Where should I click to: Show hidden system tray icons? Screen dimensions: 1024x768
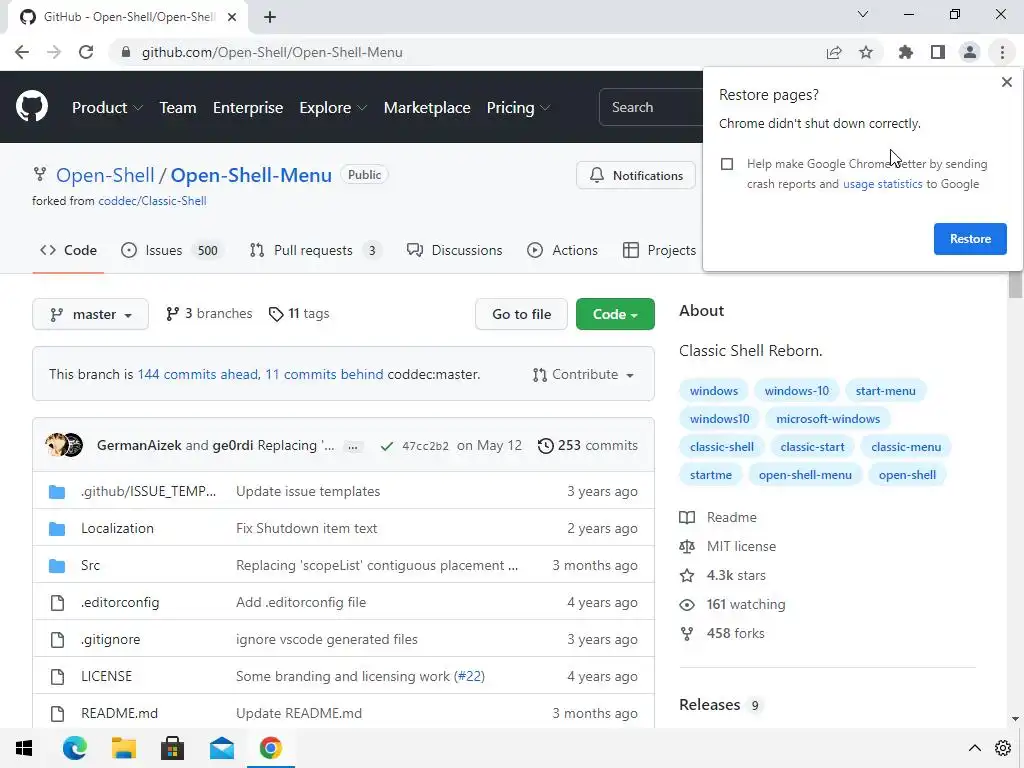coord(974,748)
